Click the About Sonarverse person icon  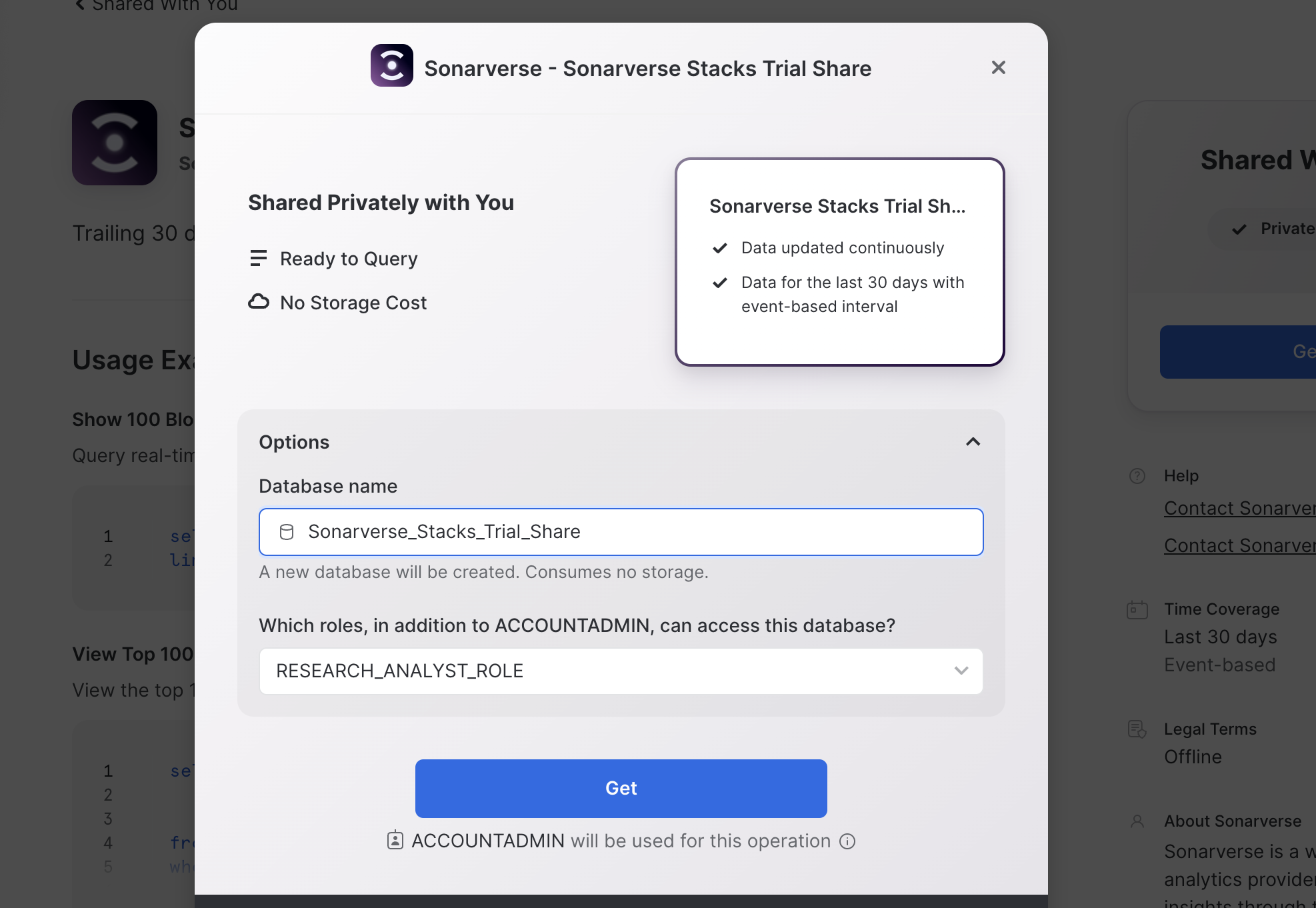click(1137, 821)
